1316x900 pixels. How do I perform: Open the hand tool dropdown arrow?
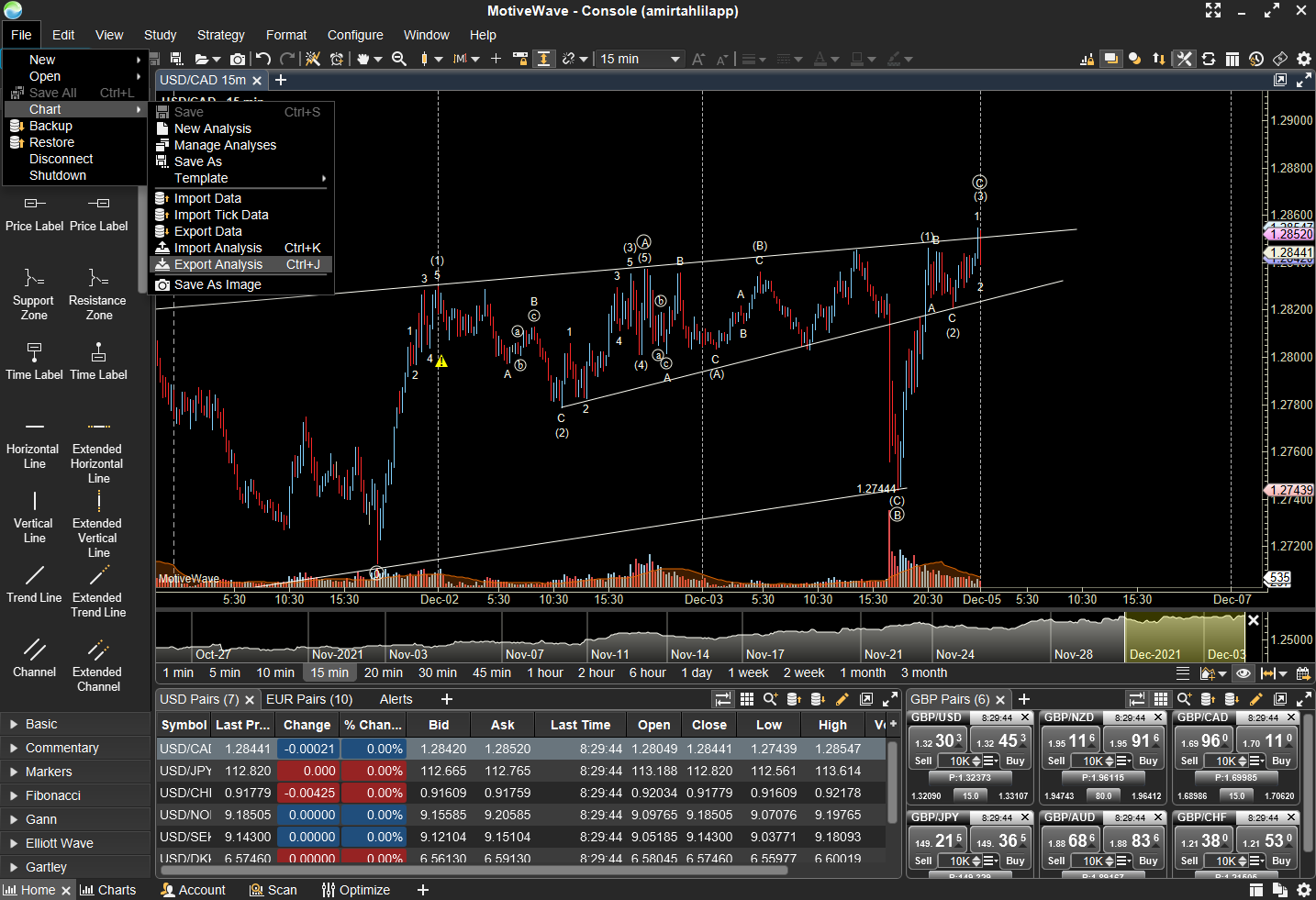click(x=378, y=60)
